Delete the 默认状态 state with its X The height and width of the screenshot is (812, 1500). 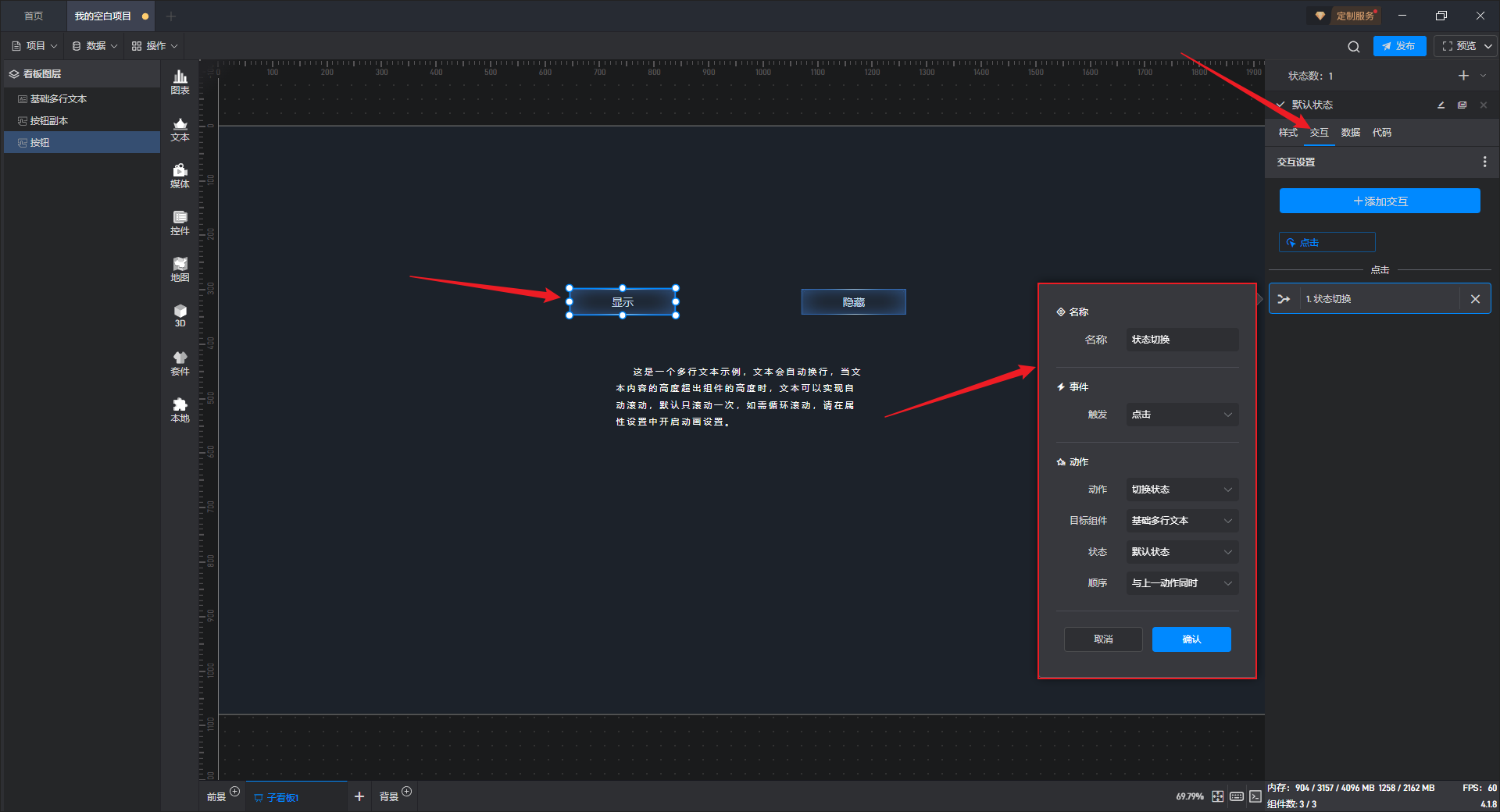(x=1483, y=105)
